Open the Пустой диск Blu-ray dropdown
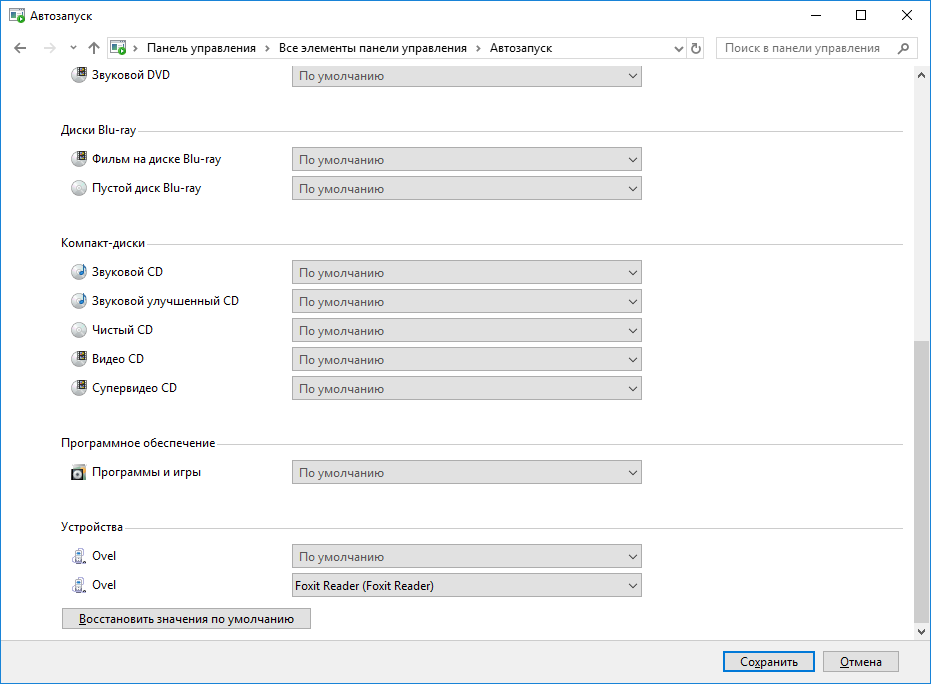The image size is (931, 684). [x=467, y=189]
